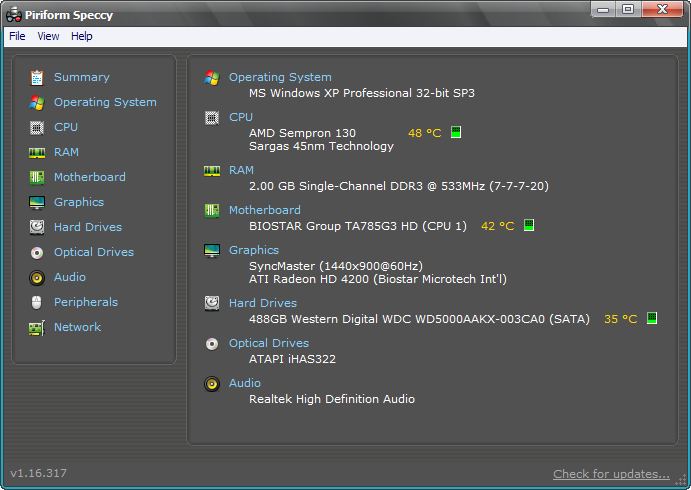Open the Operating System heading in summary

(280, 77)
